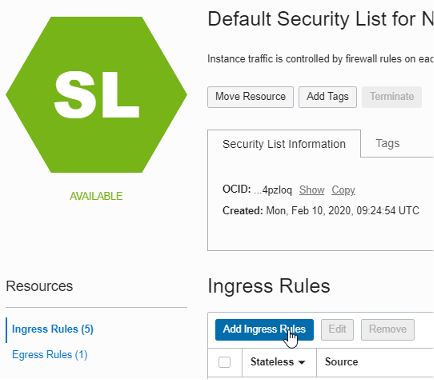Image resolution: width=434 pixels, height=380 pixels.
Task: Switch to the Security List Information tab
Action: [x=284, y=144]
